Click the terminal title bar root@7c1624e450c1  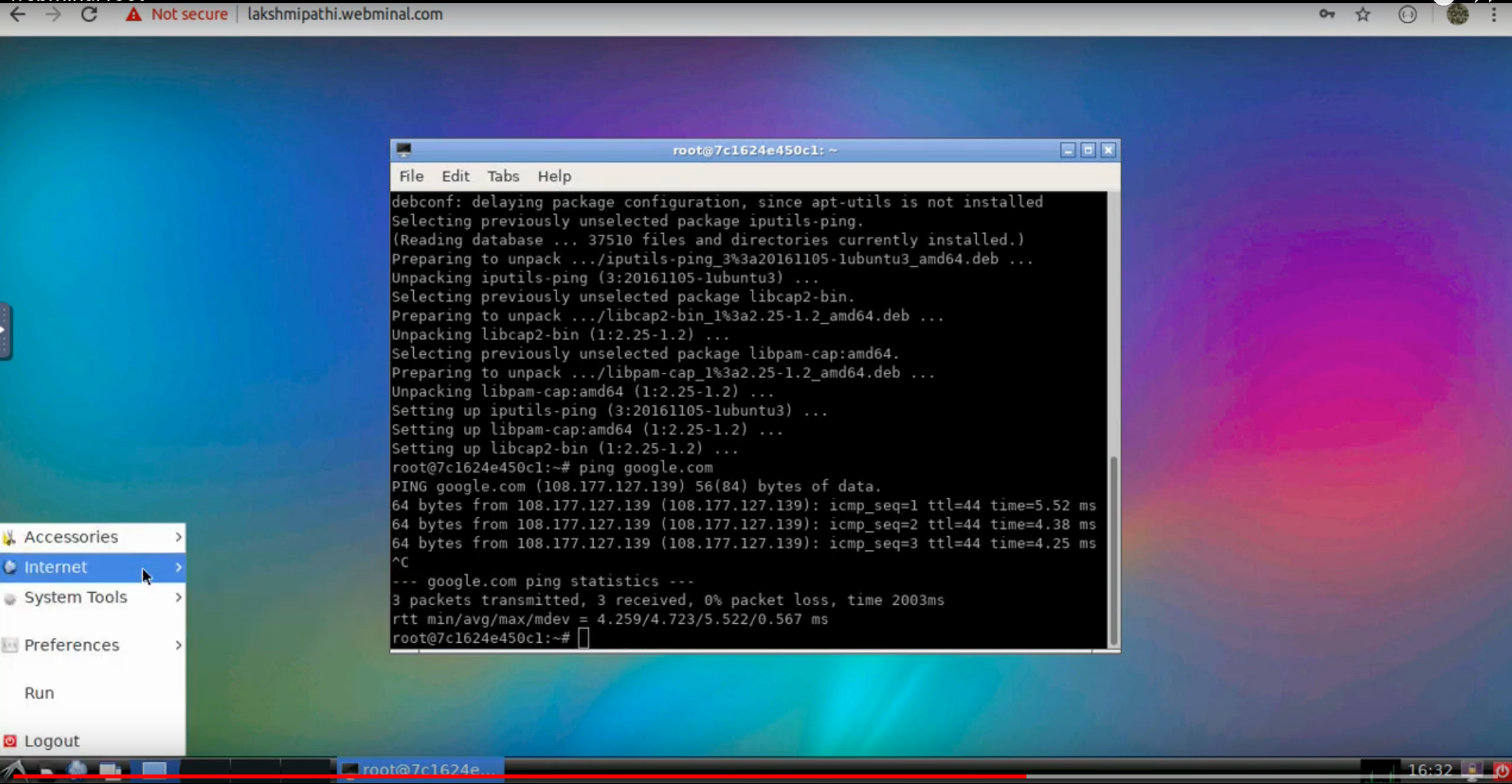point(755,150)
